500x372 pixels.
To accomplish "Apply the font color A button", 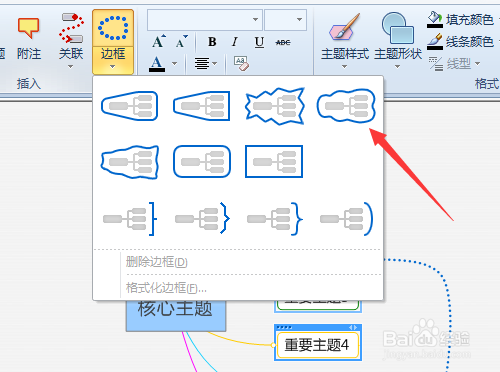I will pos(157,63).
